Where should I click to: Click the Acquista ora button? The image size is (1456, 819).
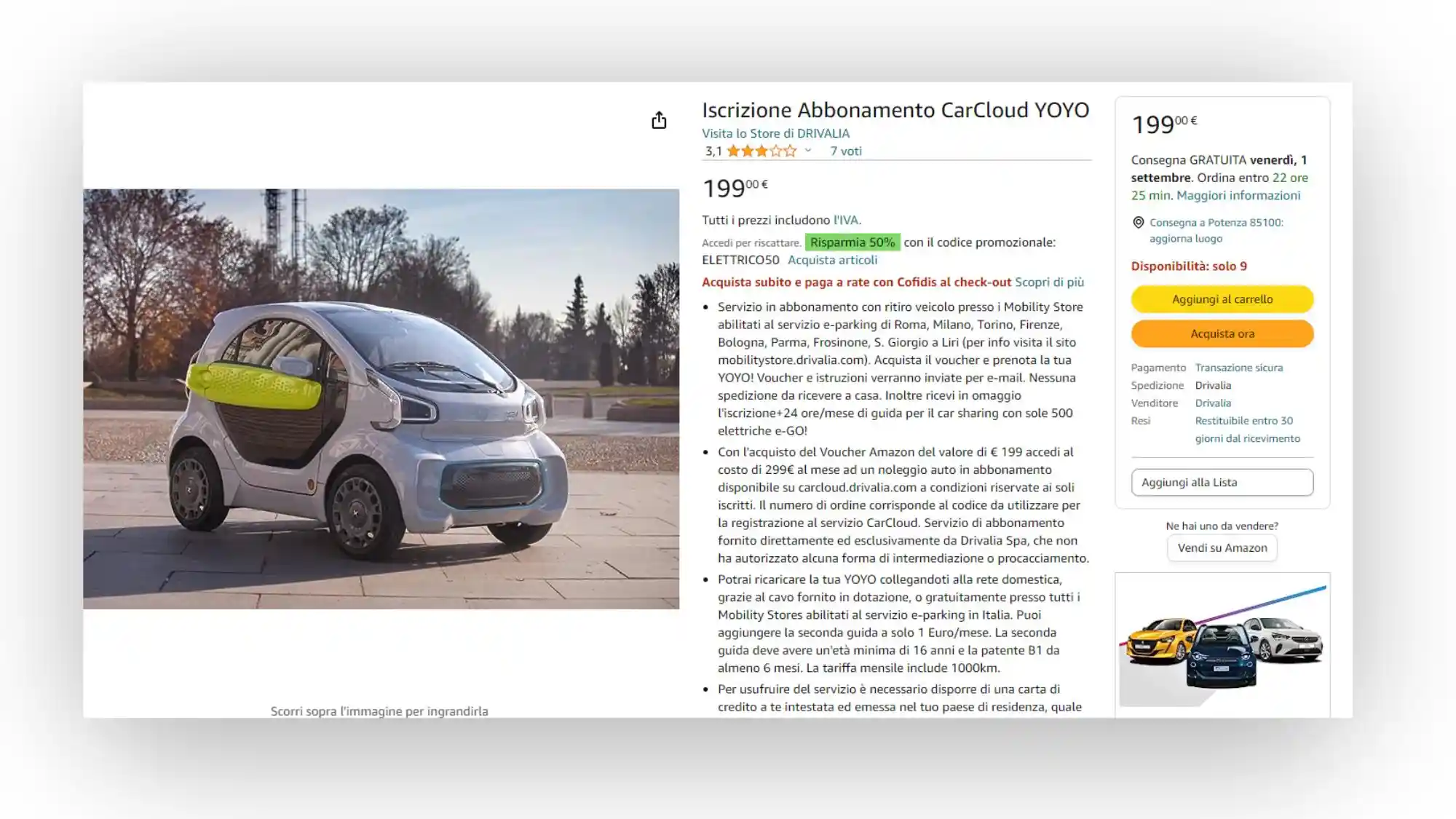(x=1222, y=333)
